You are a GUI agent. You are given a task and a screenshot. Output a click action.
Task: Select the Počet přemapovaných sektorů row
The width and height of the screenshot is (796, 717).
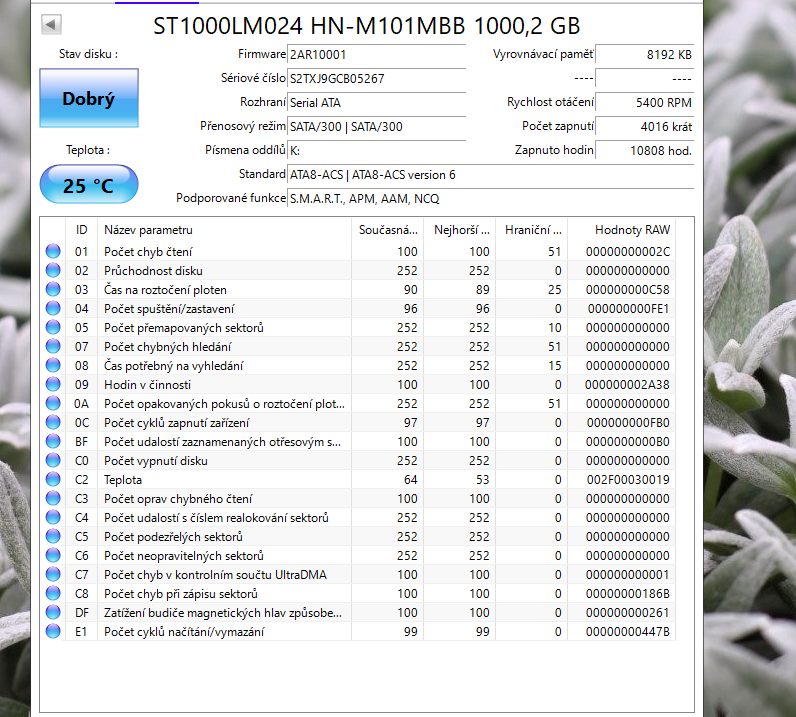pos(358,328)
